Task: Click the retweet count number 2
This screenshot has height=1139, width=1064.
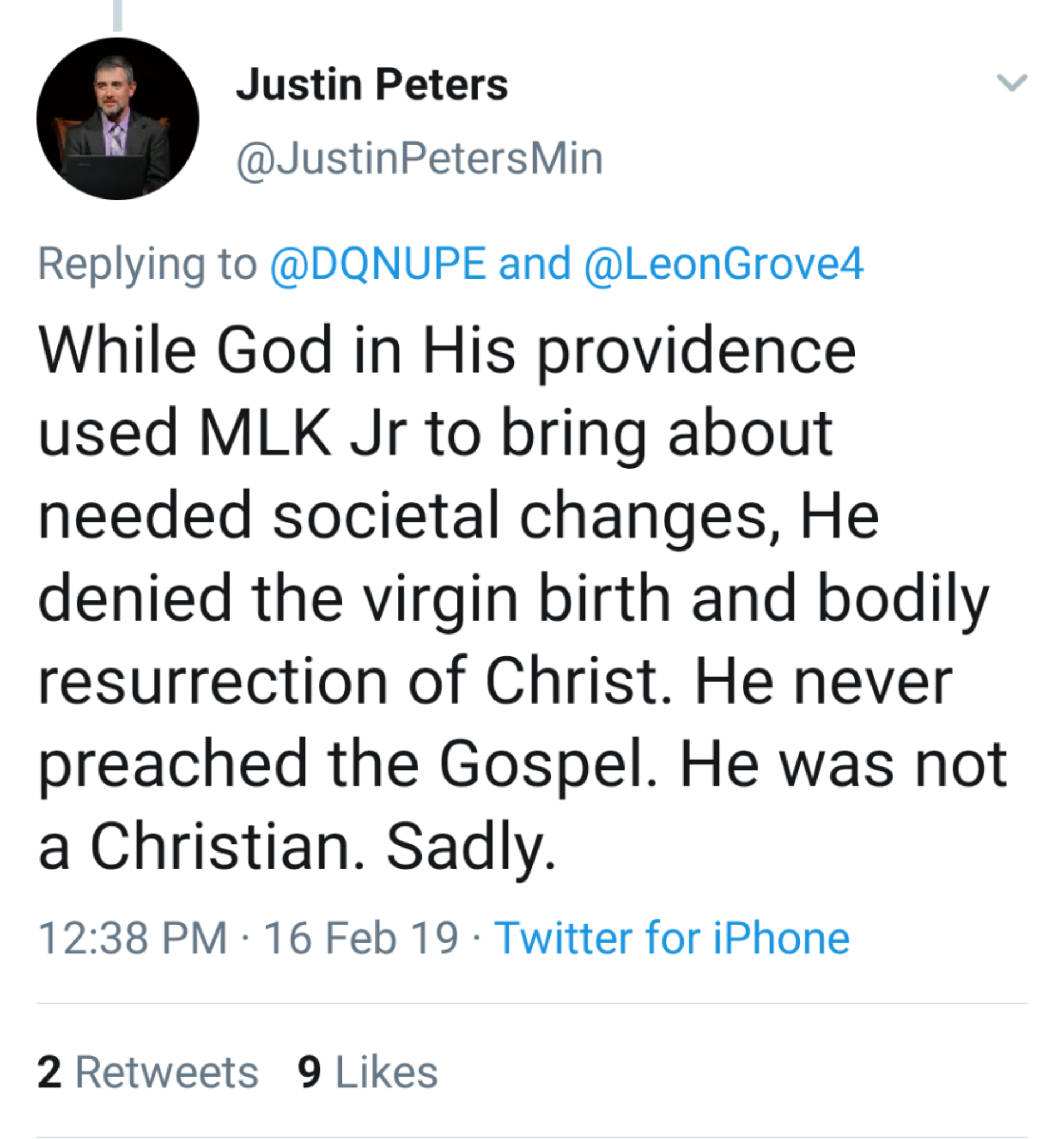Action: click(50, 1072)
